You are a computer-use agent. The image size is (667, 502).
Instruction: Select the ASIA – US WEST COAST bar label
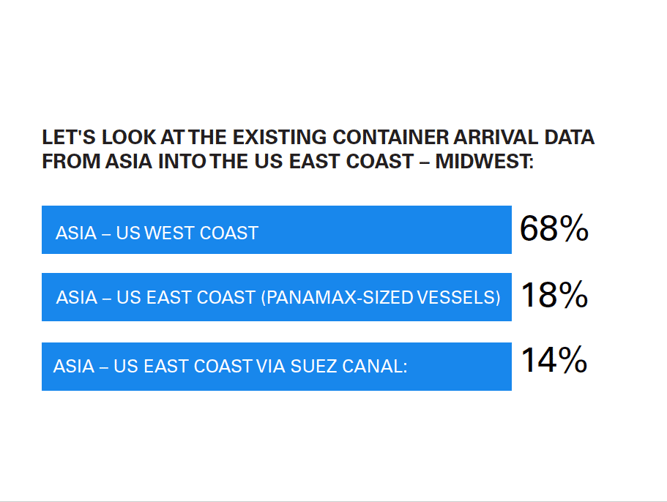[x=157, y=233]
